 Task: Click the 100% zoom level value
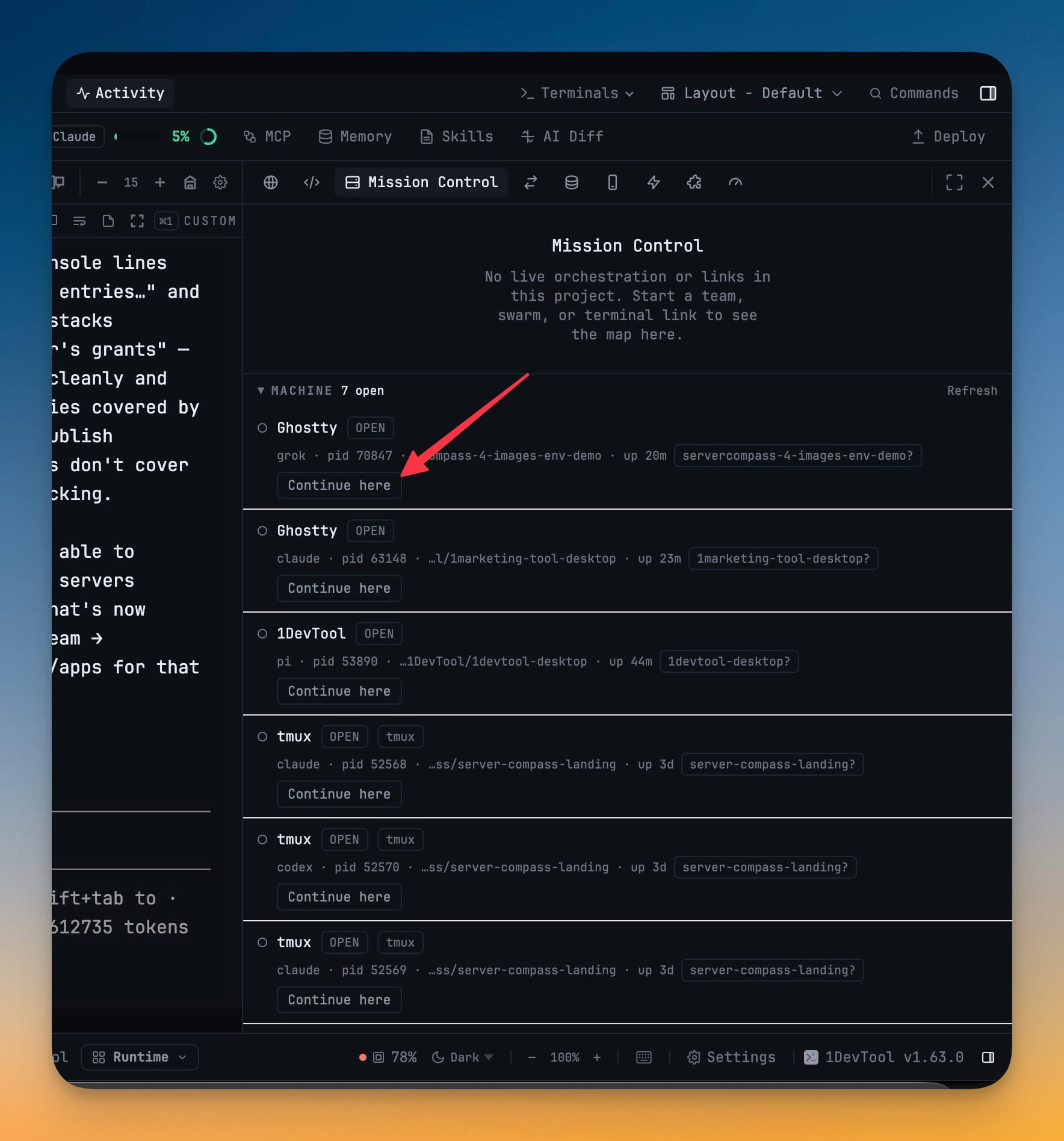[x=564, y=1057]
